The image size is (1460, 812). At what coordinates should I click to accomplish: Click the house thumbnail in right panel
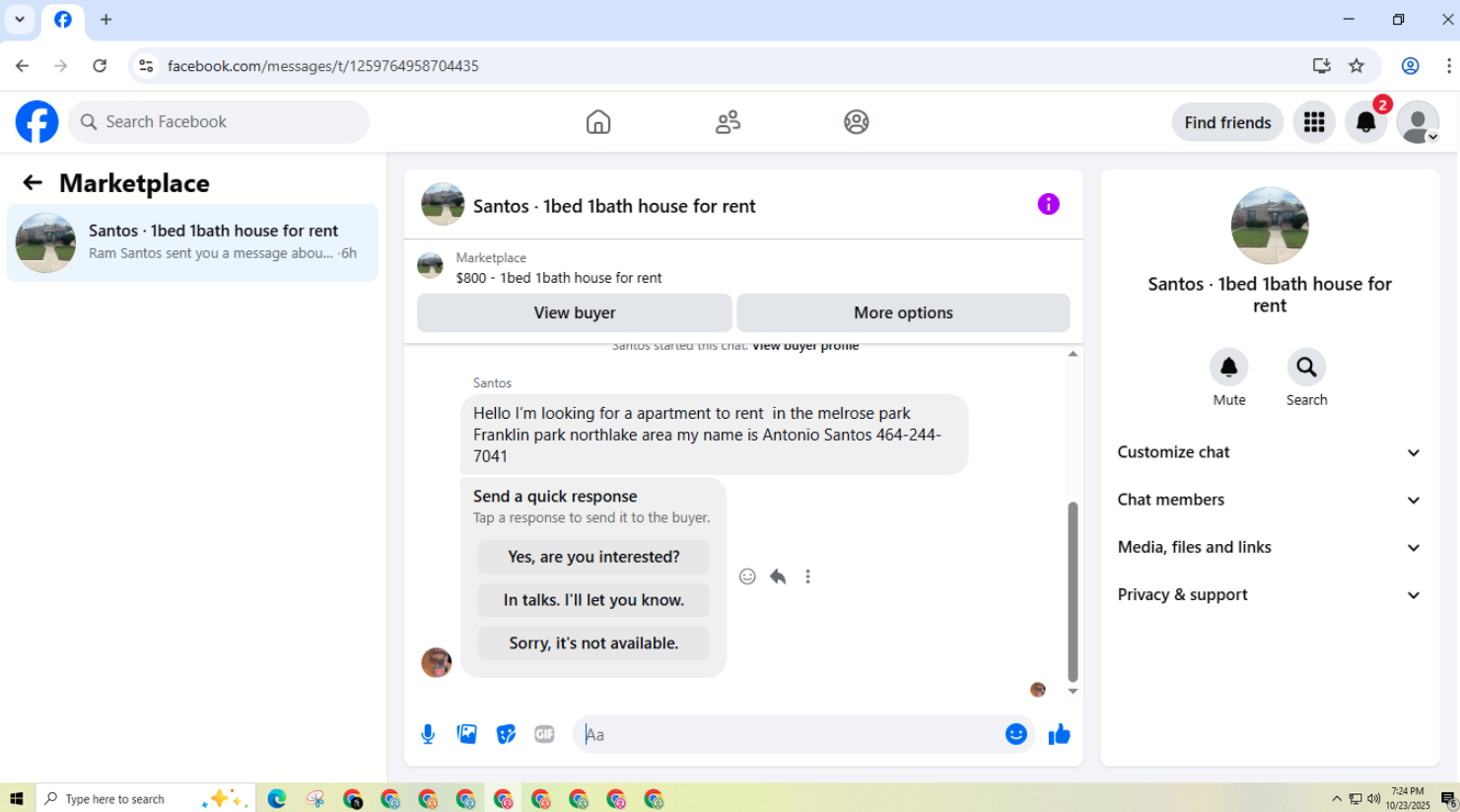pos(1270,226)
